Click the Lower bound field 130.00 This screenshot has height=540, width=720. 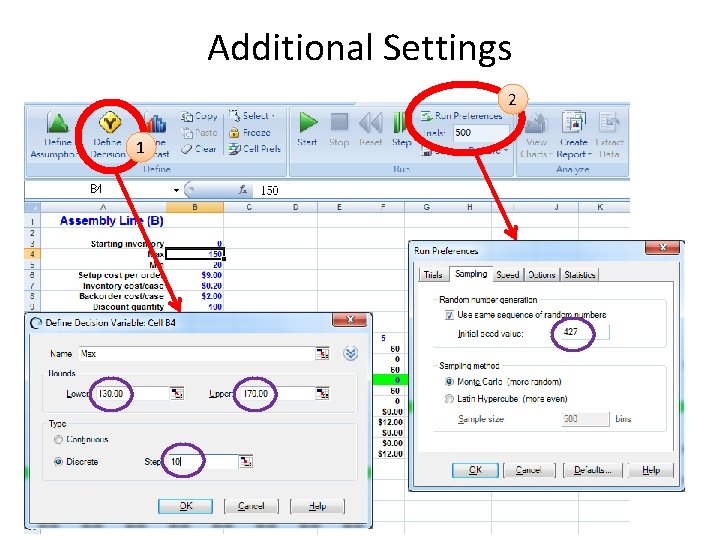point(132,394)
